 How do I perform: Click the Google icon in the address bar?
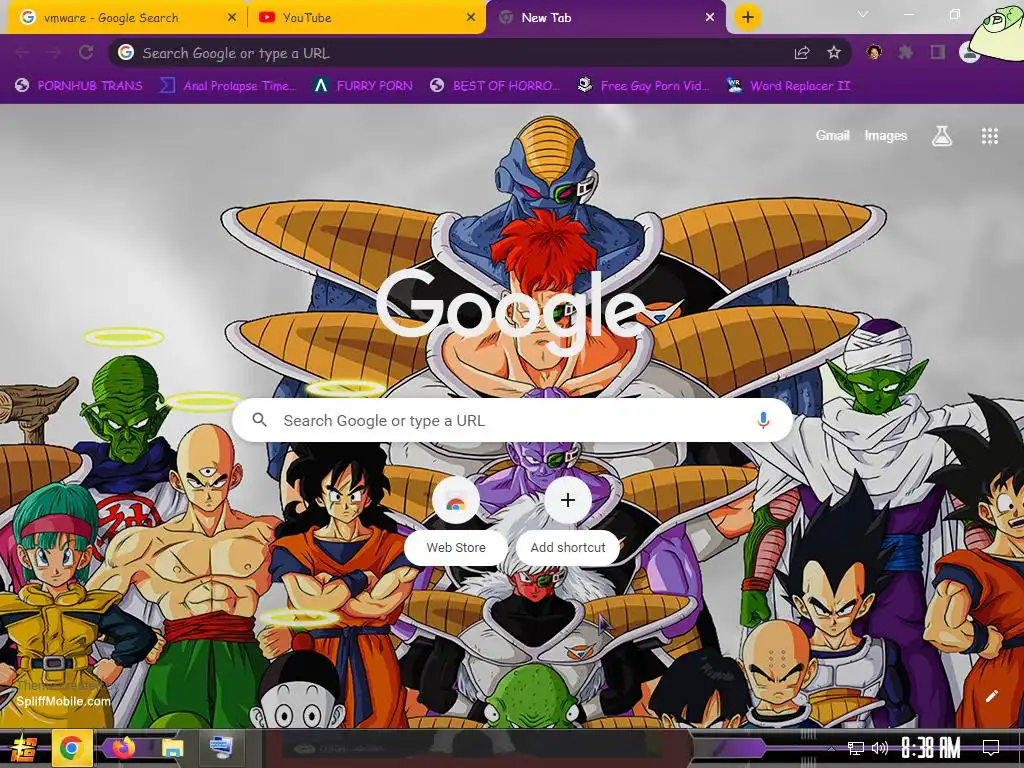pos(126,53)
